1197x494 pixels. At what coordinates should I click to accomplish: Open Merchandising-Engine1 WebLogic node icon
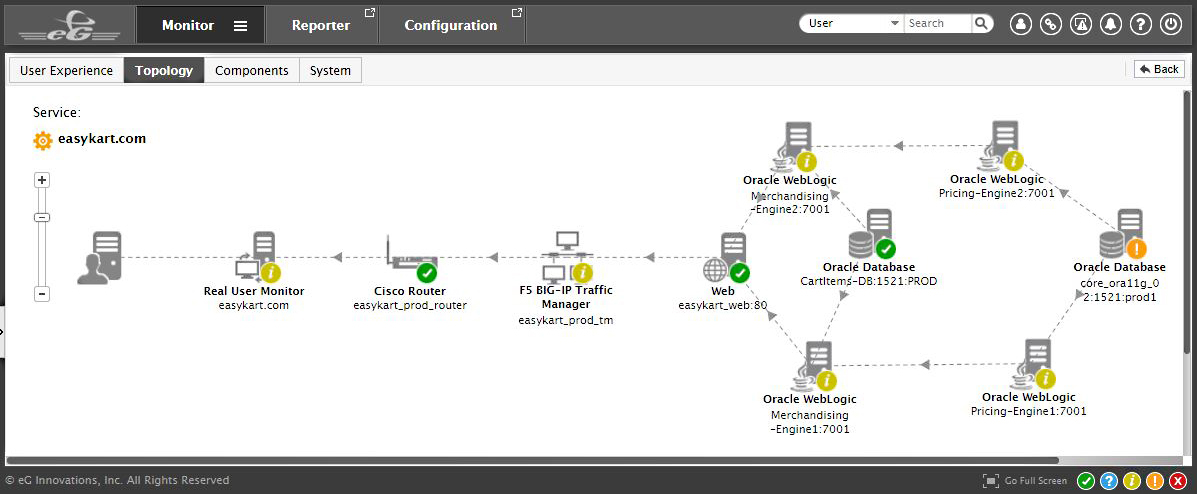[x=814, y=367]
